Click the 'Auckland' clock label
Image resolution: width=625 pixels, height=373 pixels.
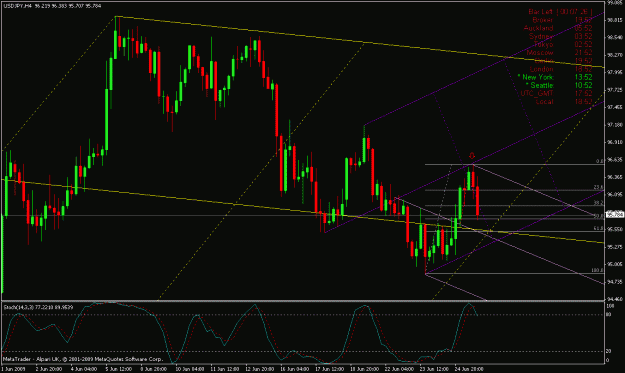(x=539, y=28)
